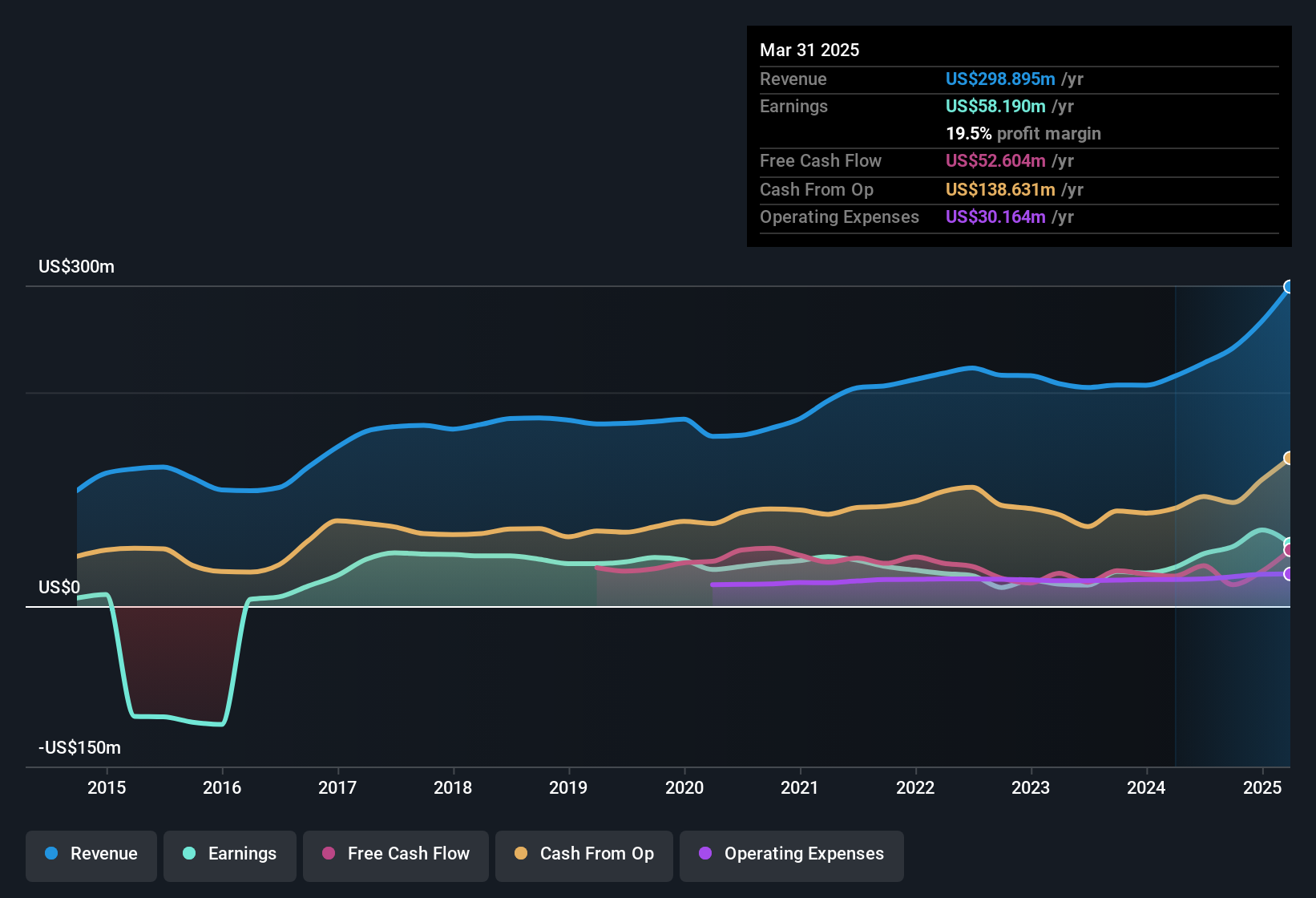Click the 2015 x-axis label
This screenshot has width=1316, height=898.
(107, 787)
